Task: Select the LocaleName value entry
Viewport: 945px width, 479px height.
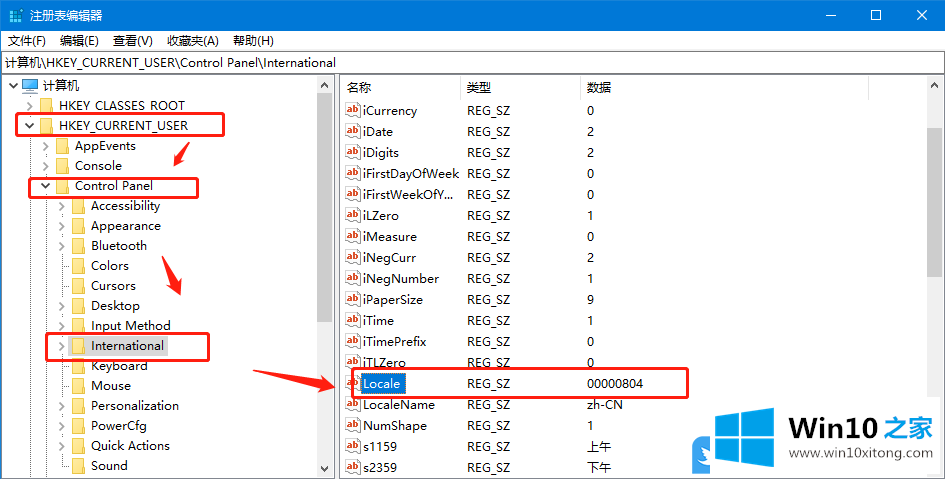Action: point(398,405)
